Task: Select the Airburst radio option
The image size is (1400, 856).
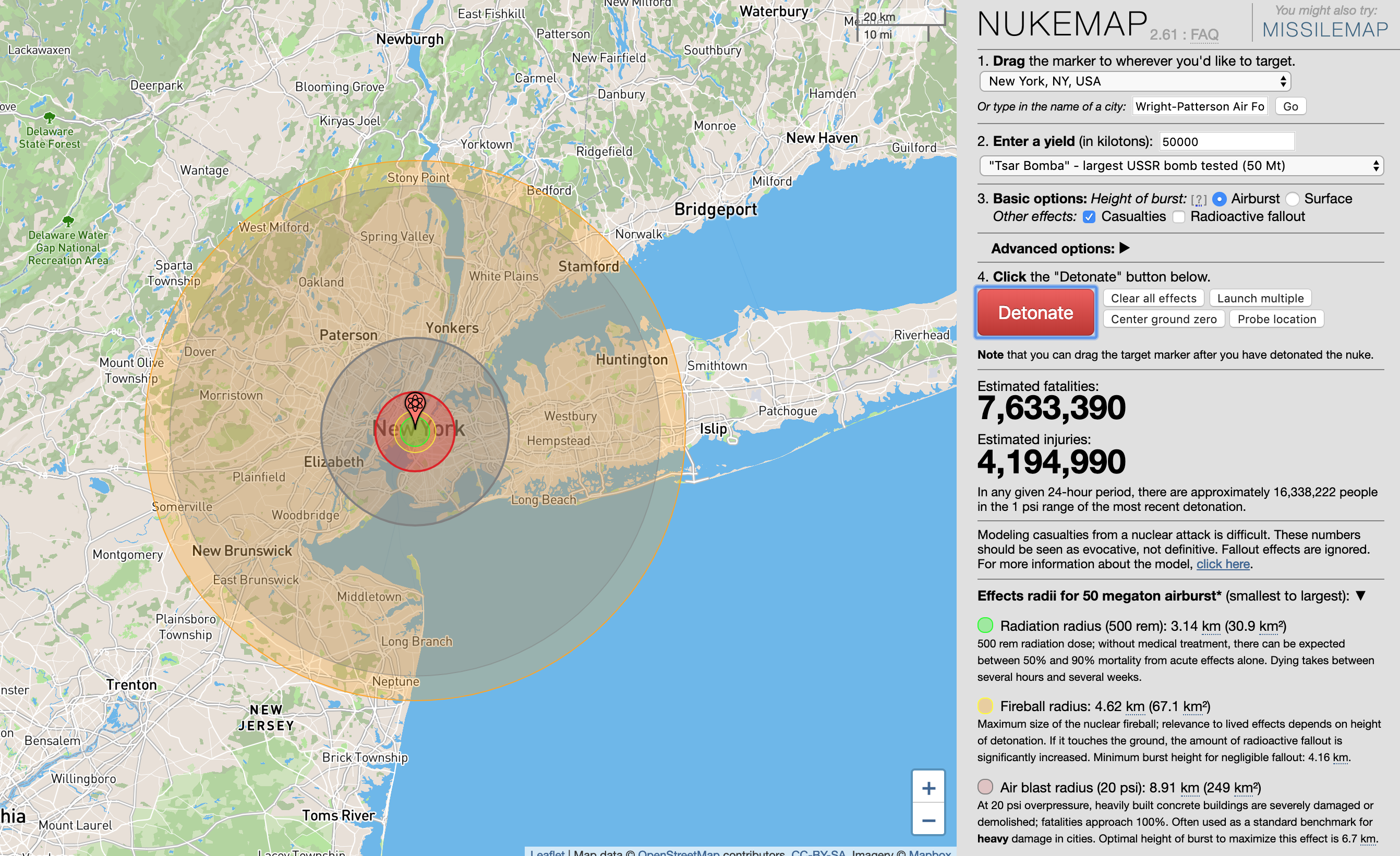Action: [x=1220, y=199]
